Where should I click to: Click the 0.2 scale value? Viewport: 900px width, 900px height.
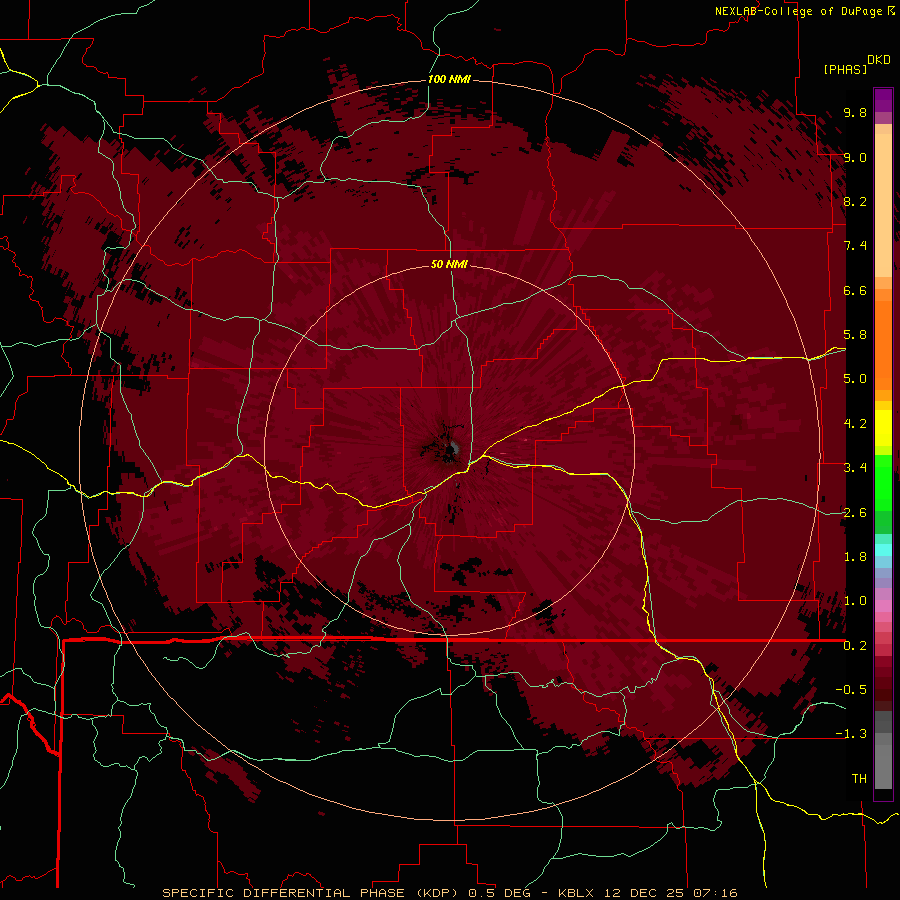pyautogui.click(x=855, y=646)
